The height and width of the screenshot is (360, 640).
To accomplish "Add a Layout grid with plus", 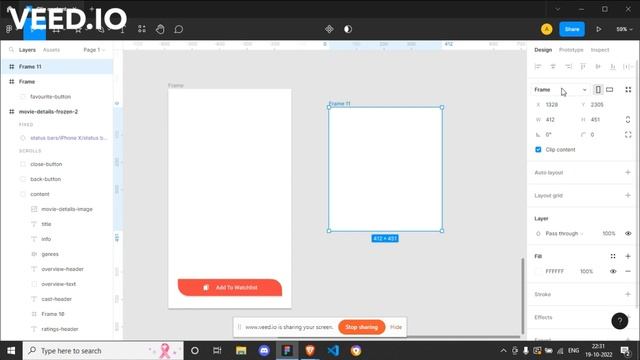I will click(x=628, y=196).
